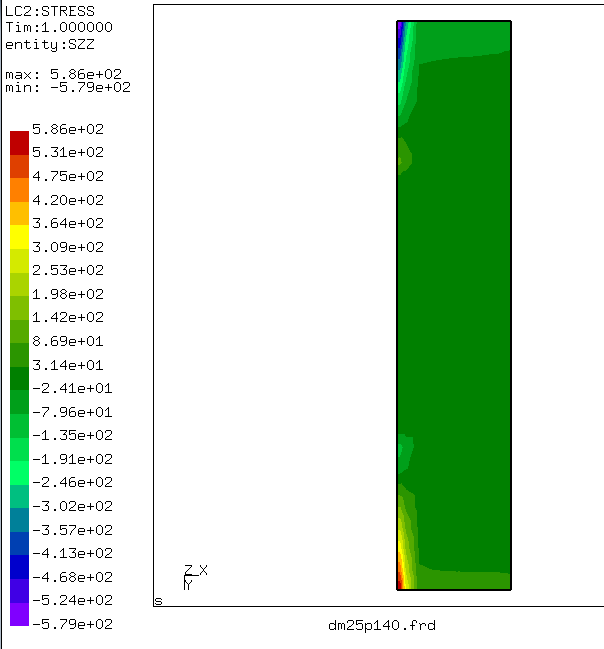Click the legend value -2.41e+01
This screenshot has width=604, height=649.
click(72, 388)
